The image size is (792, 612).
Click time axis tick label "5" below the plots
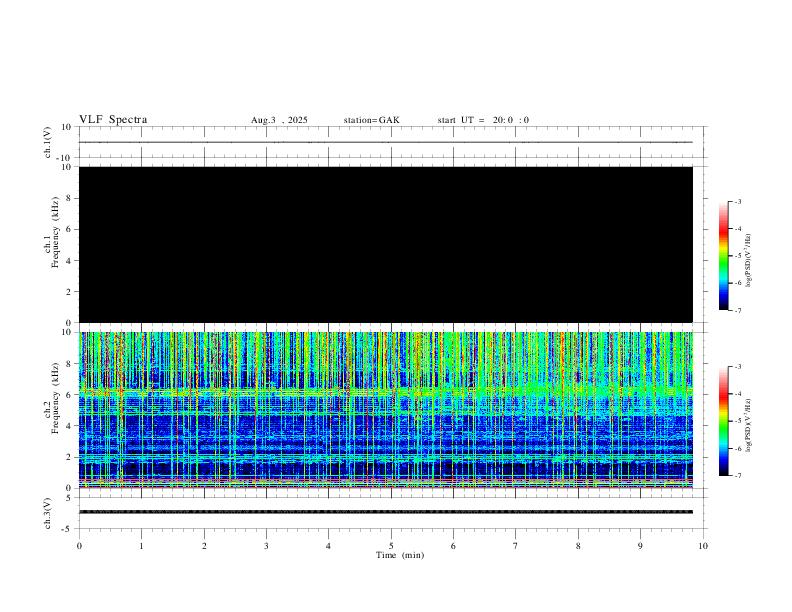[391, 546]
